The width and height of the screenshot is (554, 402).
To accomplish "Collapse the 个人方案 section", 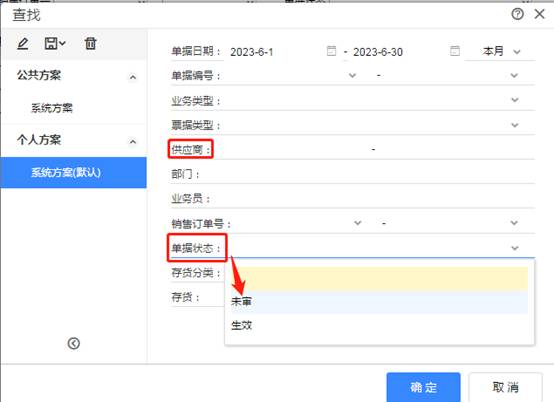I will tap(133, 142).
